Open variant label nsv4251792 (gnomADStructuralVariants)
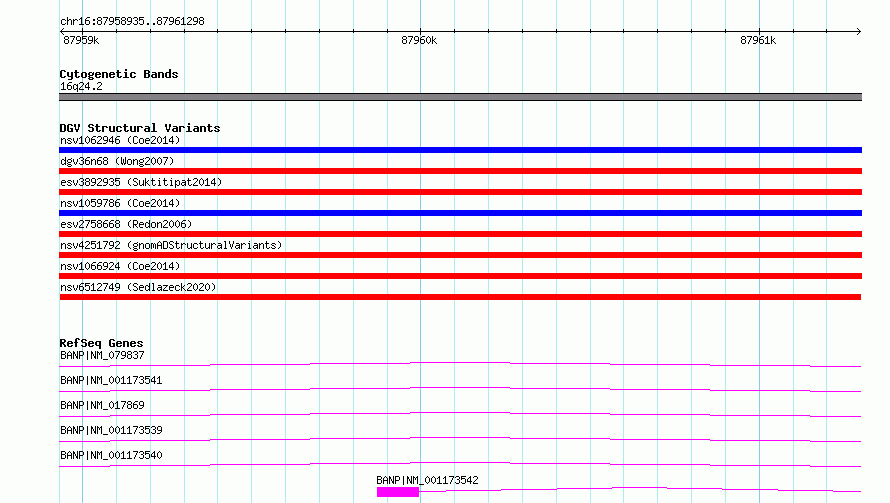 point(171,245)
